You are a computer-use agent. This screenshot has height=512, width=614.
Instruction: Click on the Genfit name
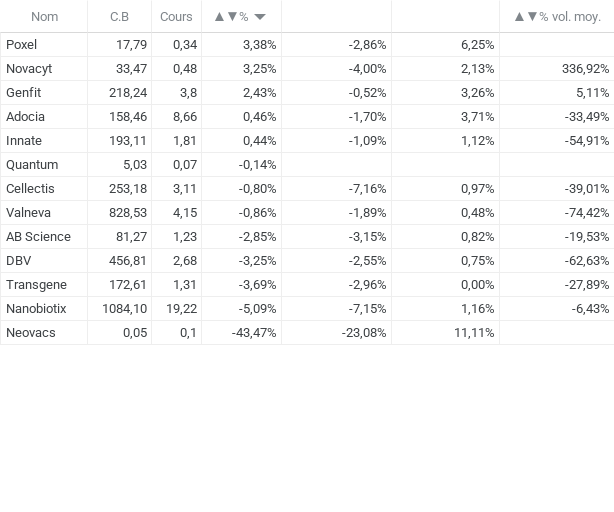click(23, 93)
